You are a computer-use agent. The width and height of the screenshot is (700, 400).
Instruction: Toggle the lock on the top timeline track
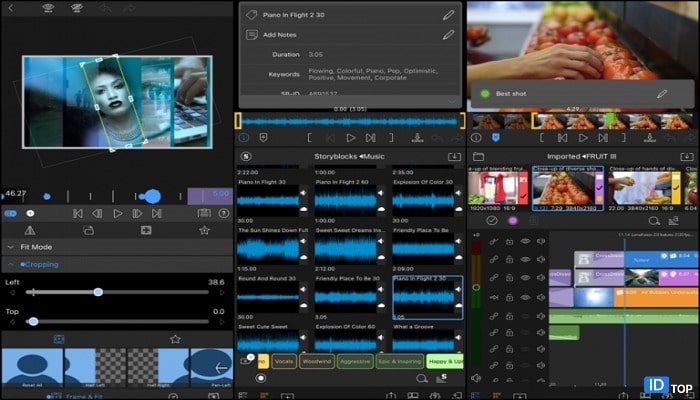(509, 241)
